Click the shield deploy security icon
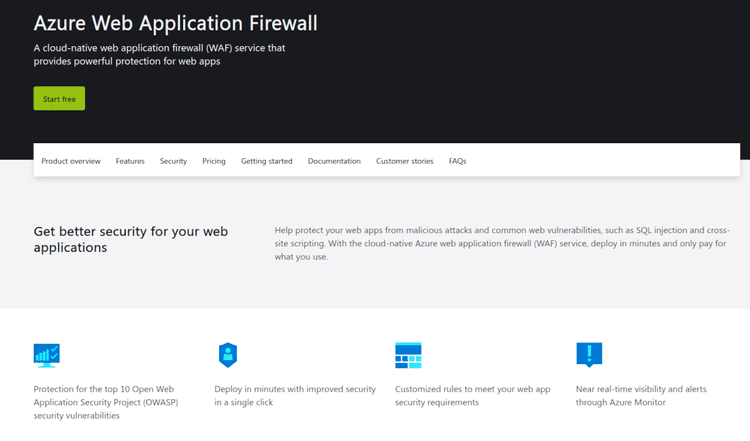 coord(228,355)
